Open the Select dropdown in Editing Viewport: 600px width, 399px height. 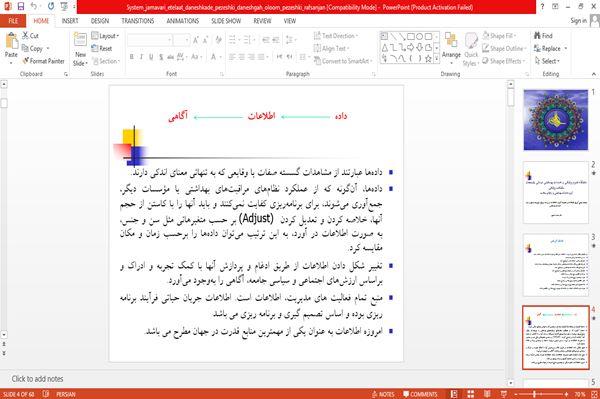tap(547, 61)
